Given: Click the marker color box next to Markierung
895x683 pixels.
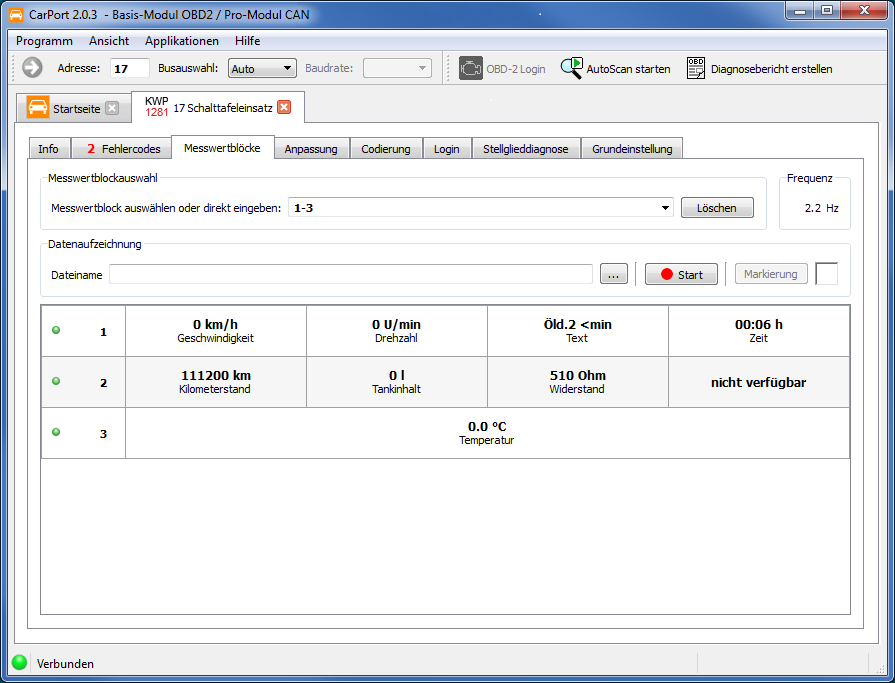Looking at the screenshot, I should pyautogui.click(x=826, y=274).
